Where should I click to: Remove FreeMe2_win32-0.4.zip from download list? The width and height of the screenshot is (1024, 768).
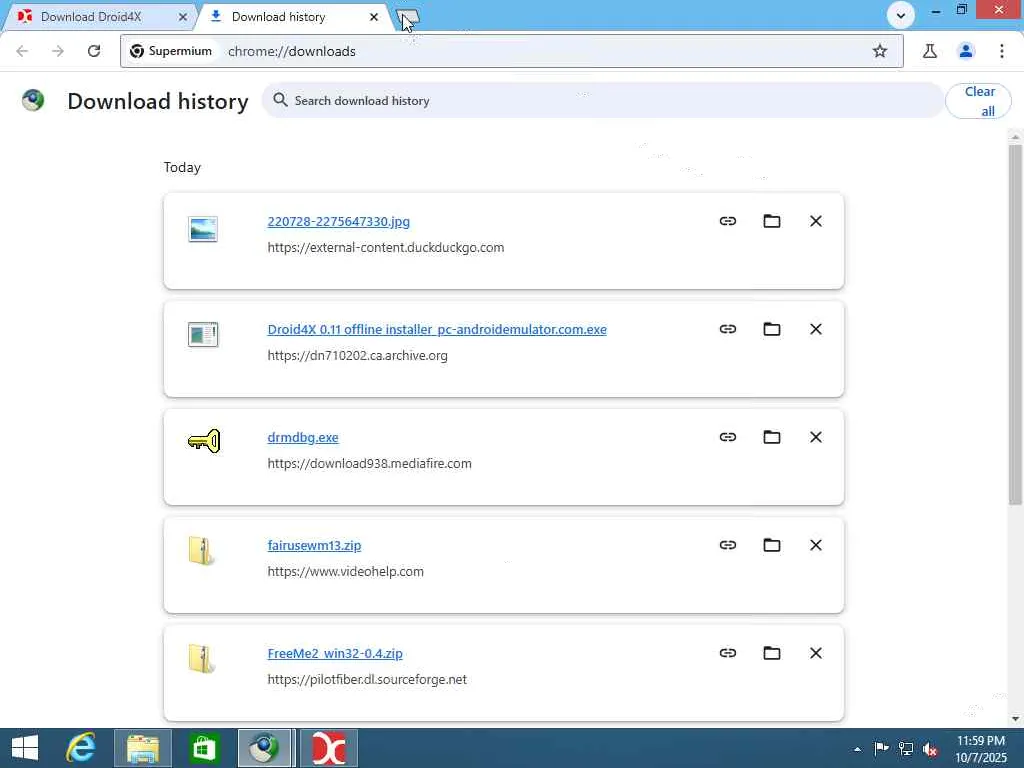[816, 653]
